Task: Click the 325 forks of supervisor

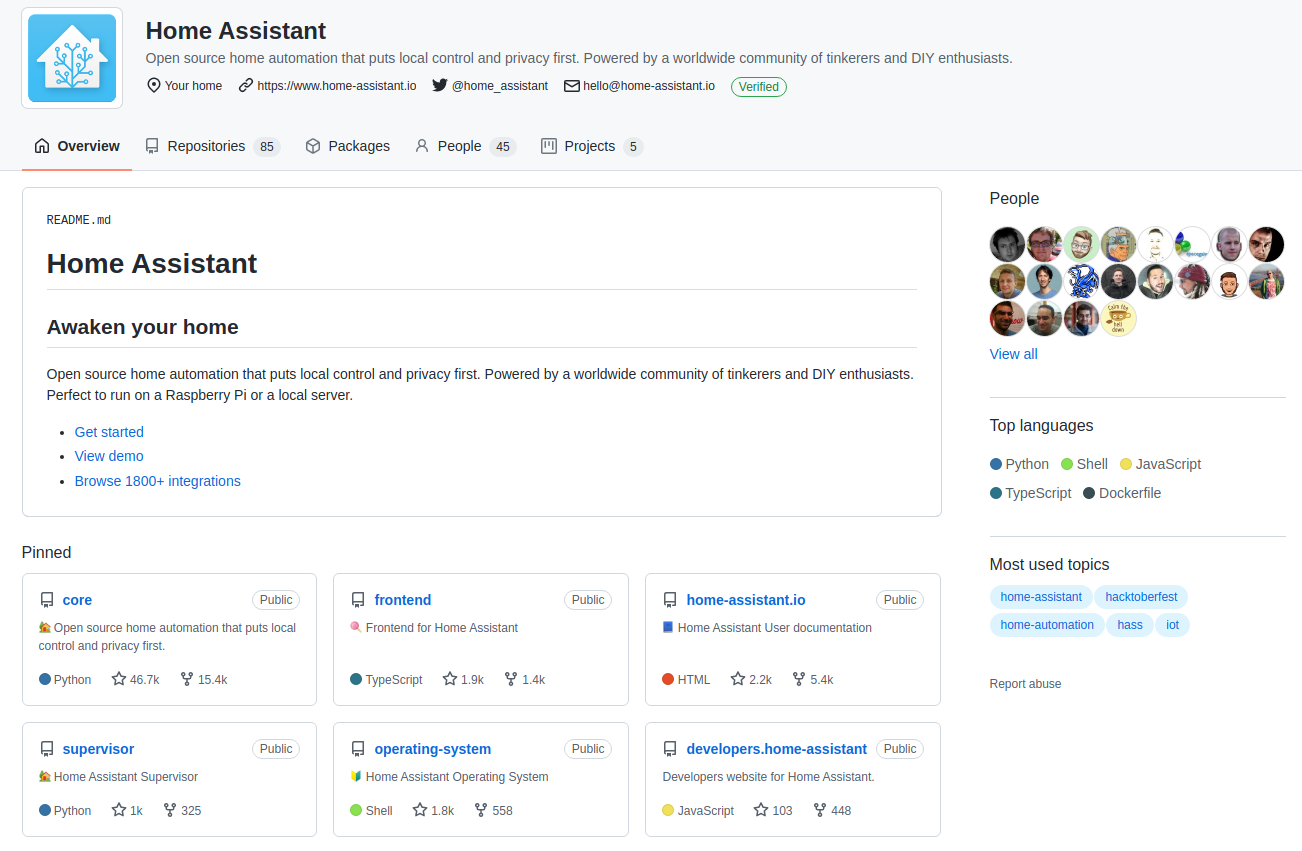Action: click(x=183, y=810)
